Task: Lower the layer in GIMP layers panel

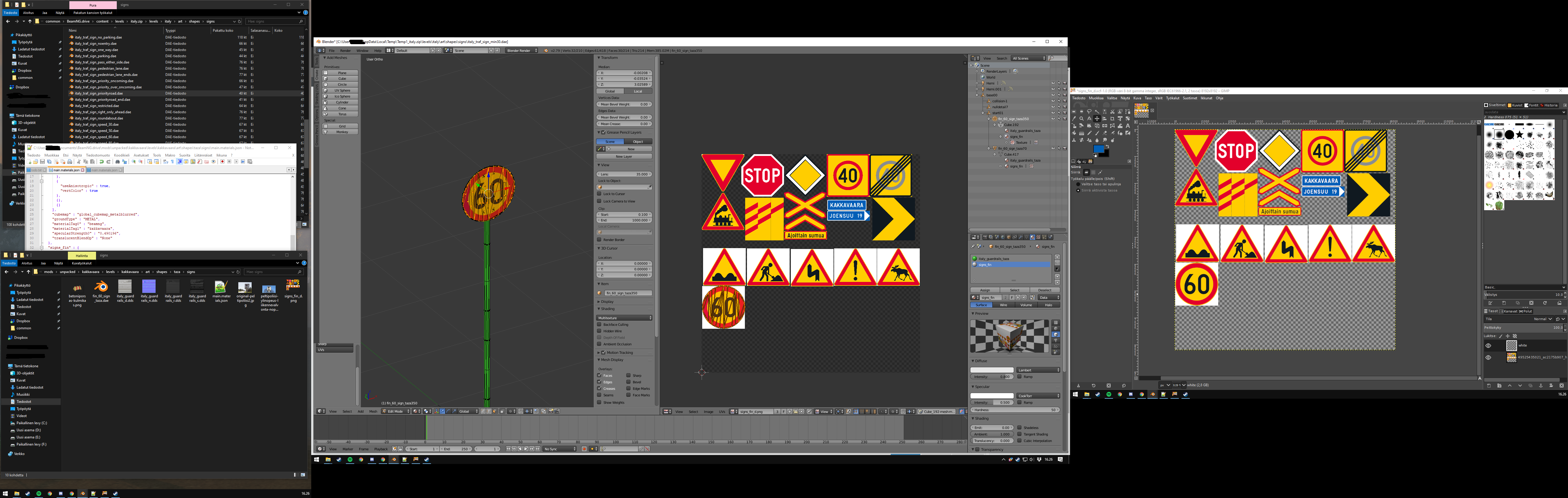Action: (1520, 385)
